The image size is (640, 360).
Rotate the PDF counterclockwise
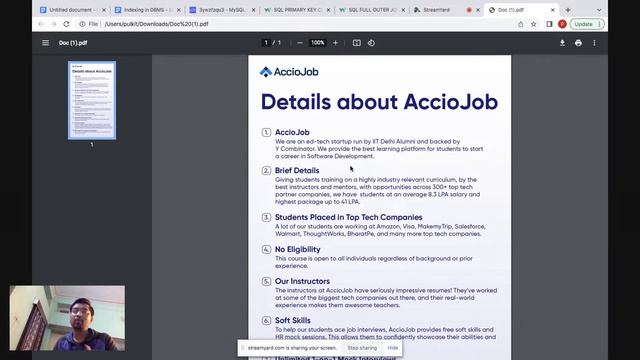click(x=371, y=43)
